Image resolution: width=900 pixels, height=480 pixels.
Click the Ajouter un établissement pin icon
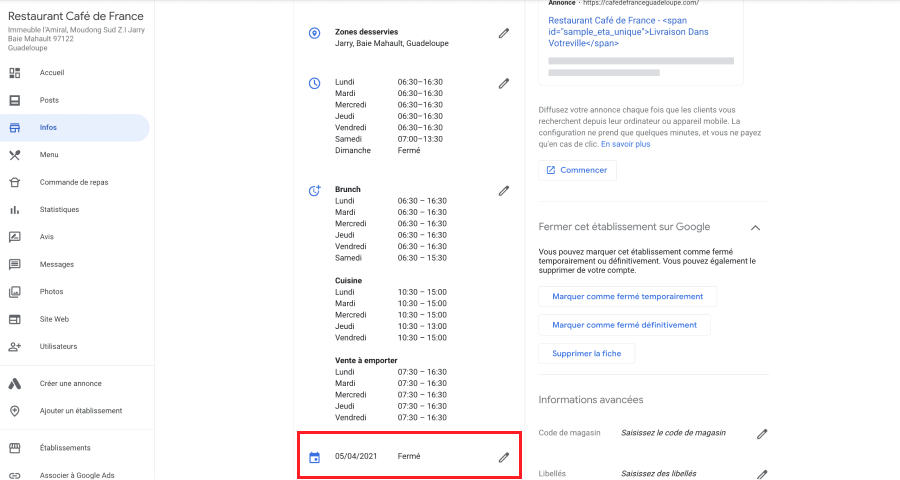(x=15, y=411)
